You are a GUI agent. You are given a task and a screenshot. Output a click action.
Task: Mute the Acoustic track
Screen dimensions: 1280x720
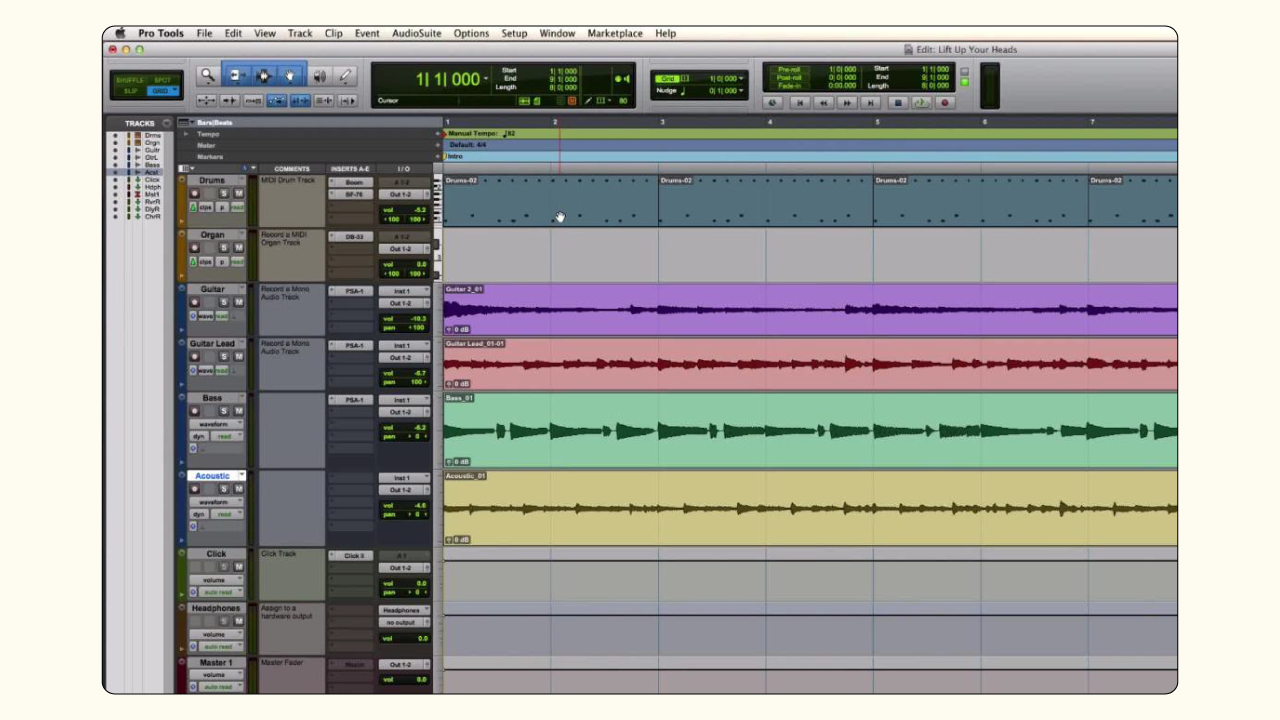(239, 489)
